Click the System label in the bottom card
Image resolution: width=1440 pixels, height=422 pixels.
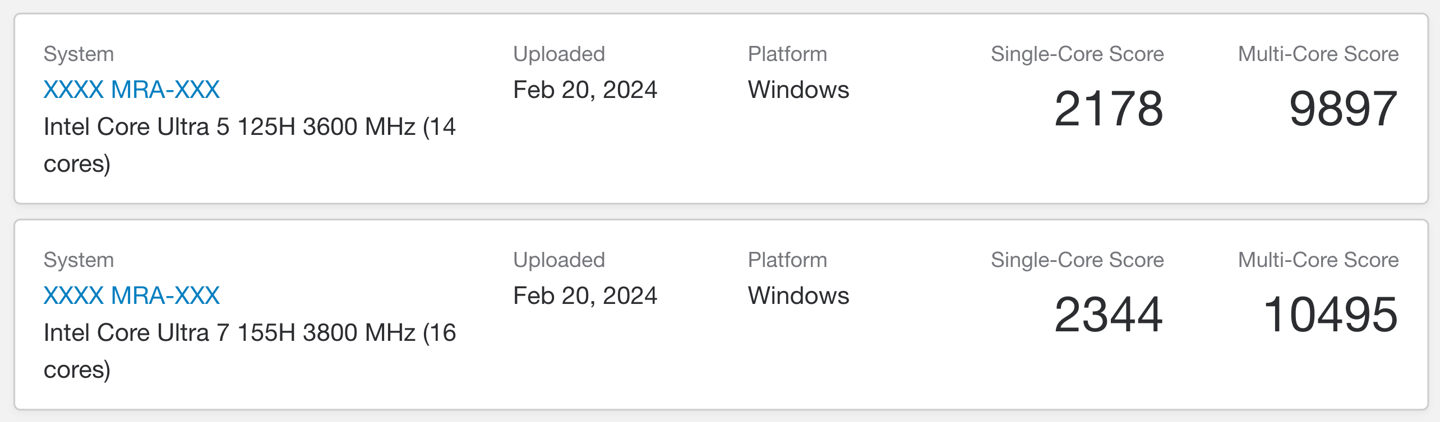point(78,260)
